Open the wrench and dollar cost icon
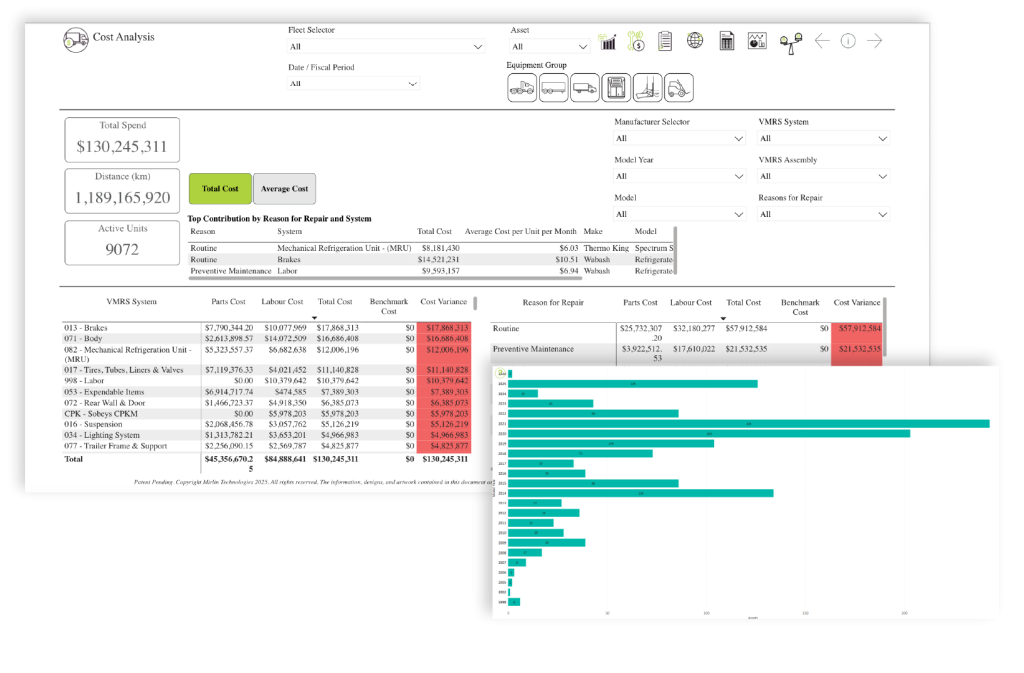This screenshot has width=1024, height=673. [x=636, y=41]
